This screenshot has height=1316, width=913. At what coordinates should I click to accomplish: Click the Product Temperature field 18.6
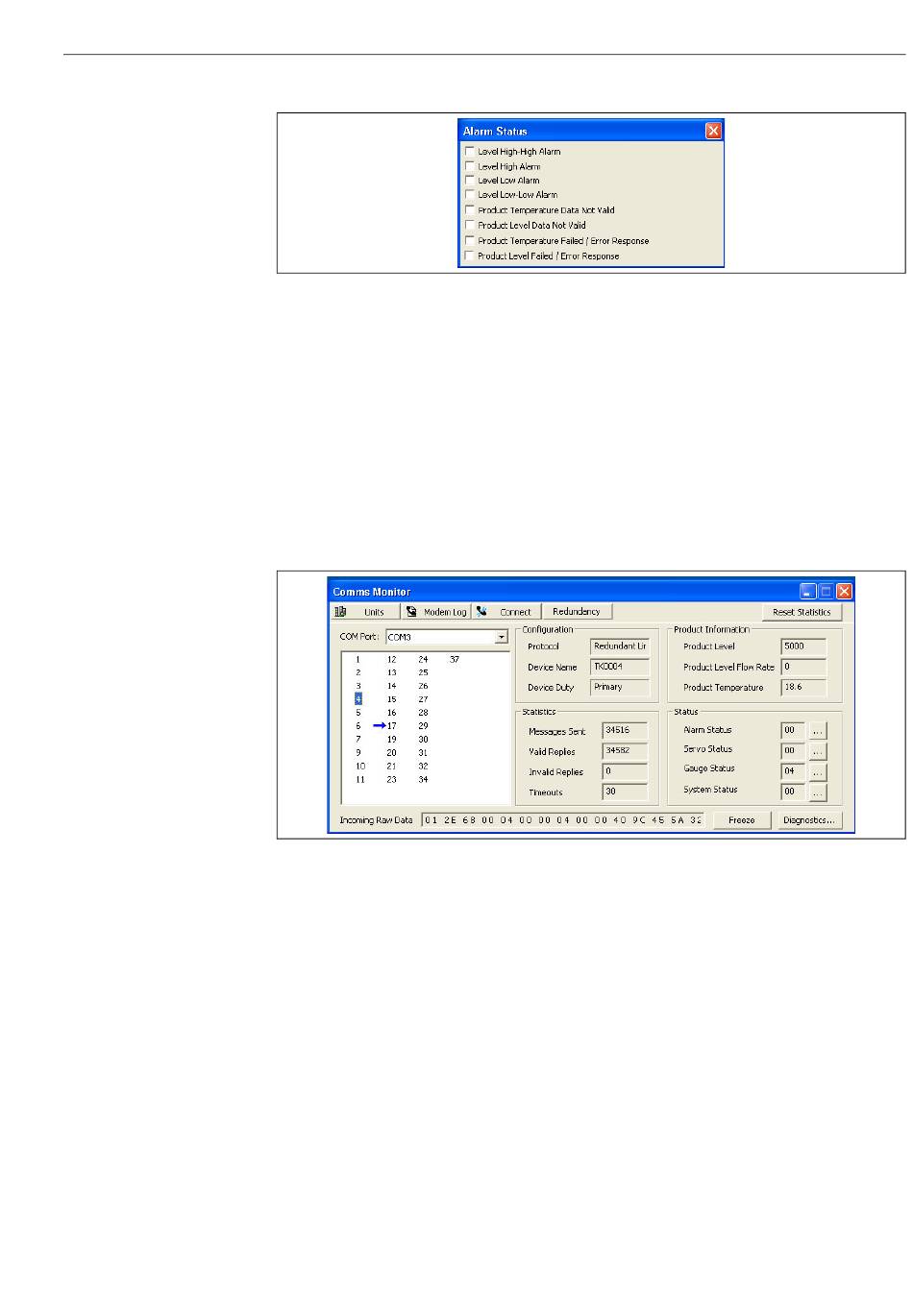coord(803,687)
